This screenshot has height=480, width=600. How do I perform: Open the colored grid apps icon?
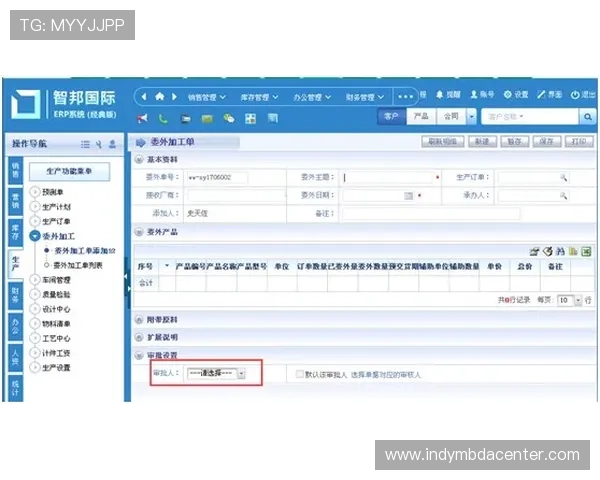click(x=251, y=119)
